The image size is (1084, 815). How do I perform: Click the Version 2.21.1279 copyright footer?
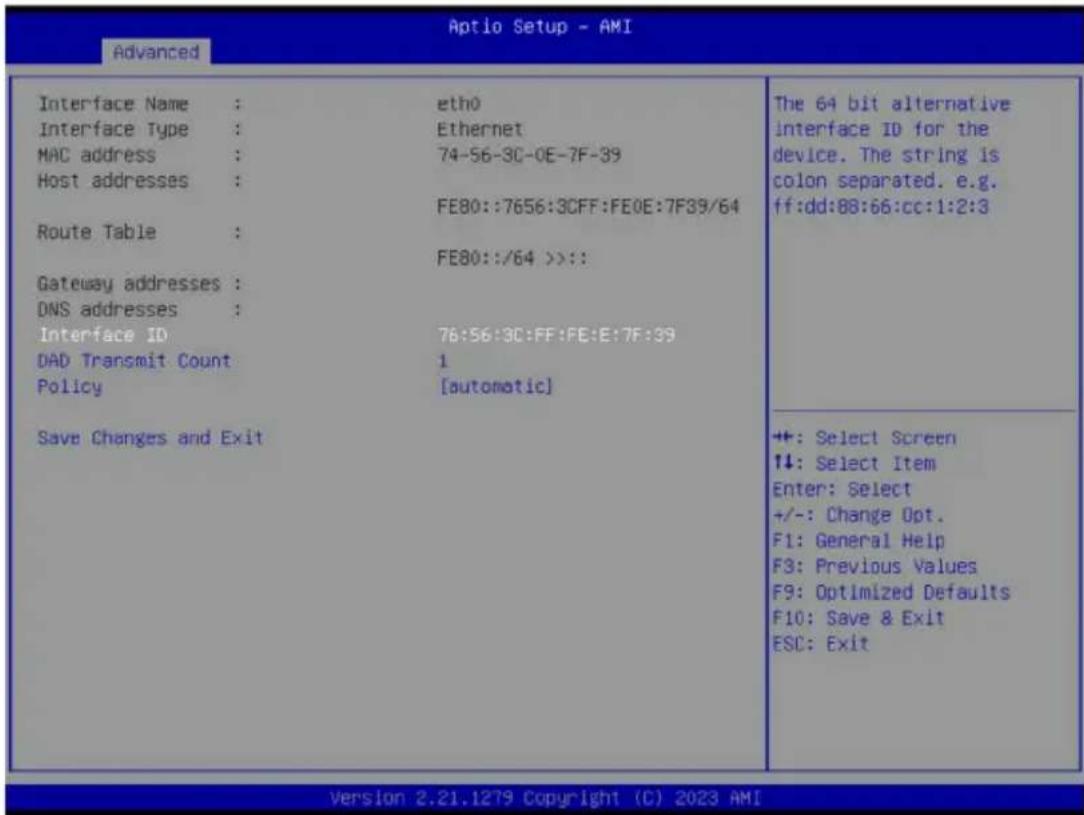tap(545, 798)
